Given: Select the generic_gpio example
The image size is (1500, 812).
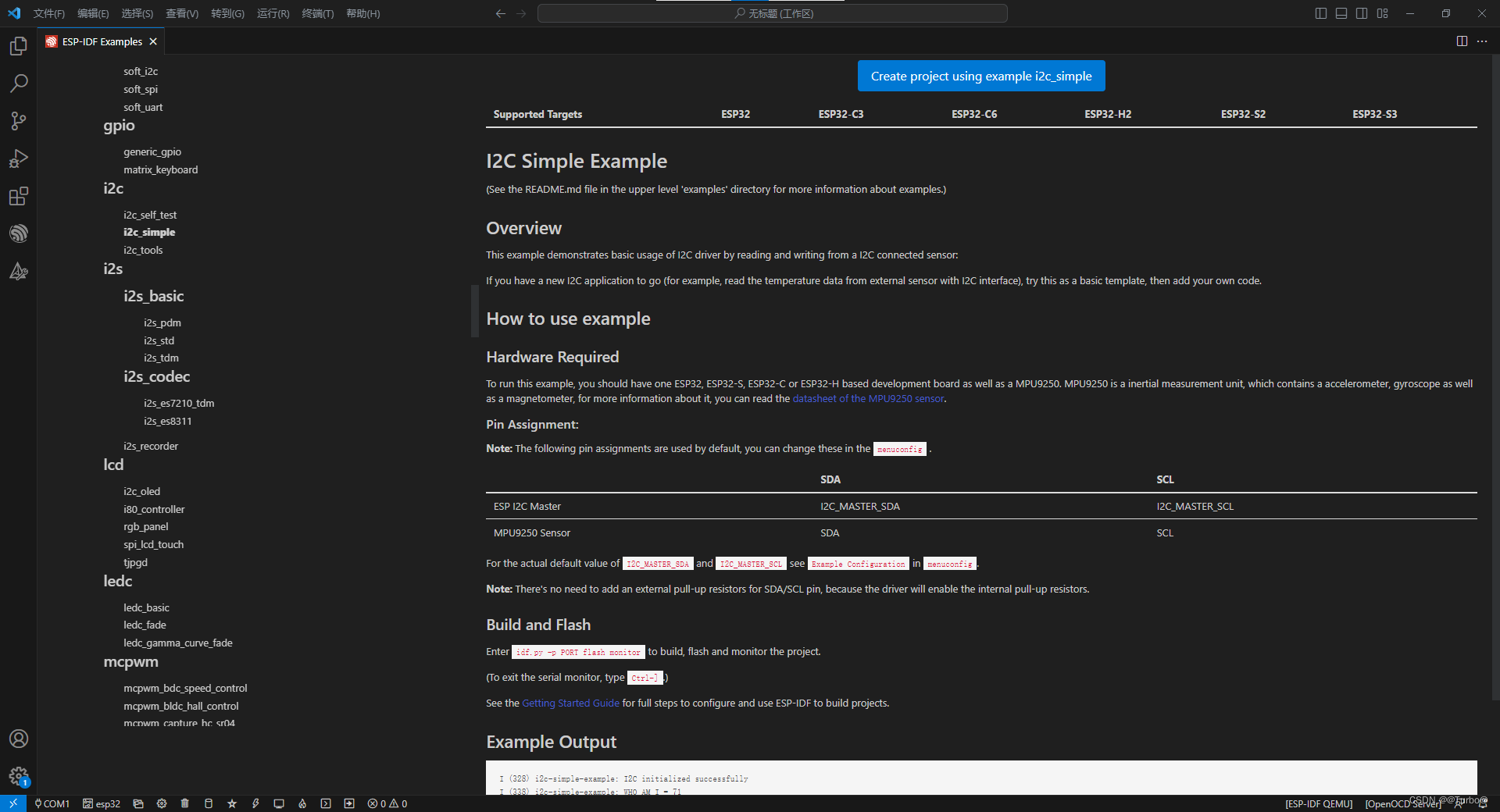Looking at the screenshot, I should coord(152,152).
